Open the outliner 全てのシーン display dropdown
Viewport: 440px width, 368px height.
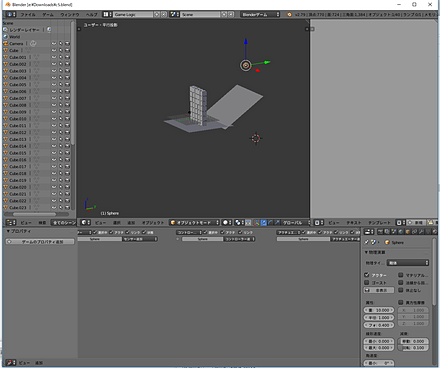point(64,222)
